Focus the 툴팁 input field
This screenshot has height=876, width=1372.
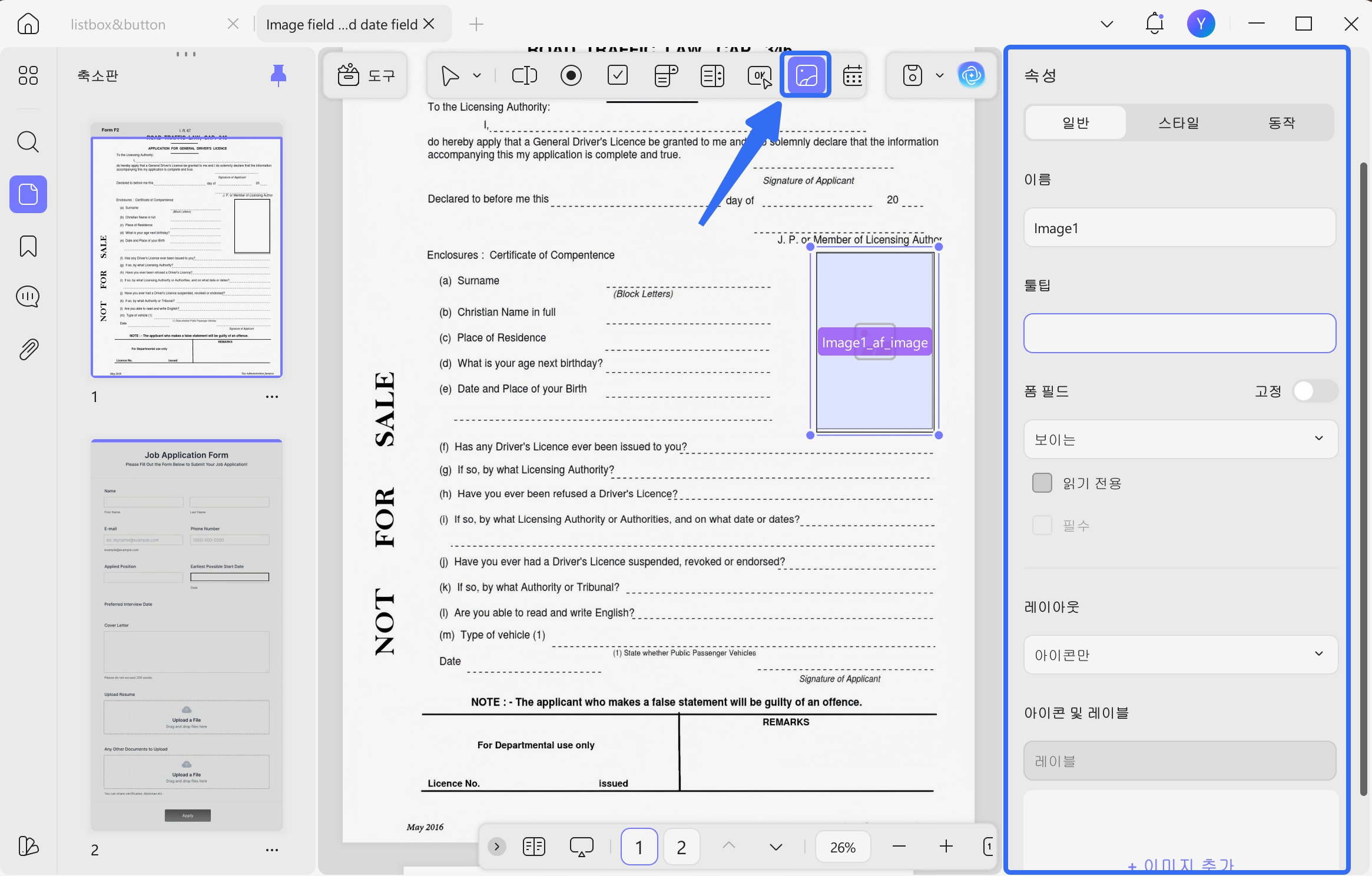click(x=1179, y=333)
